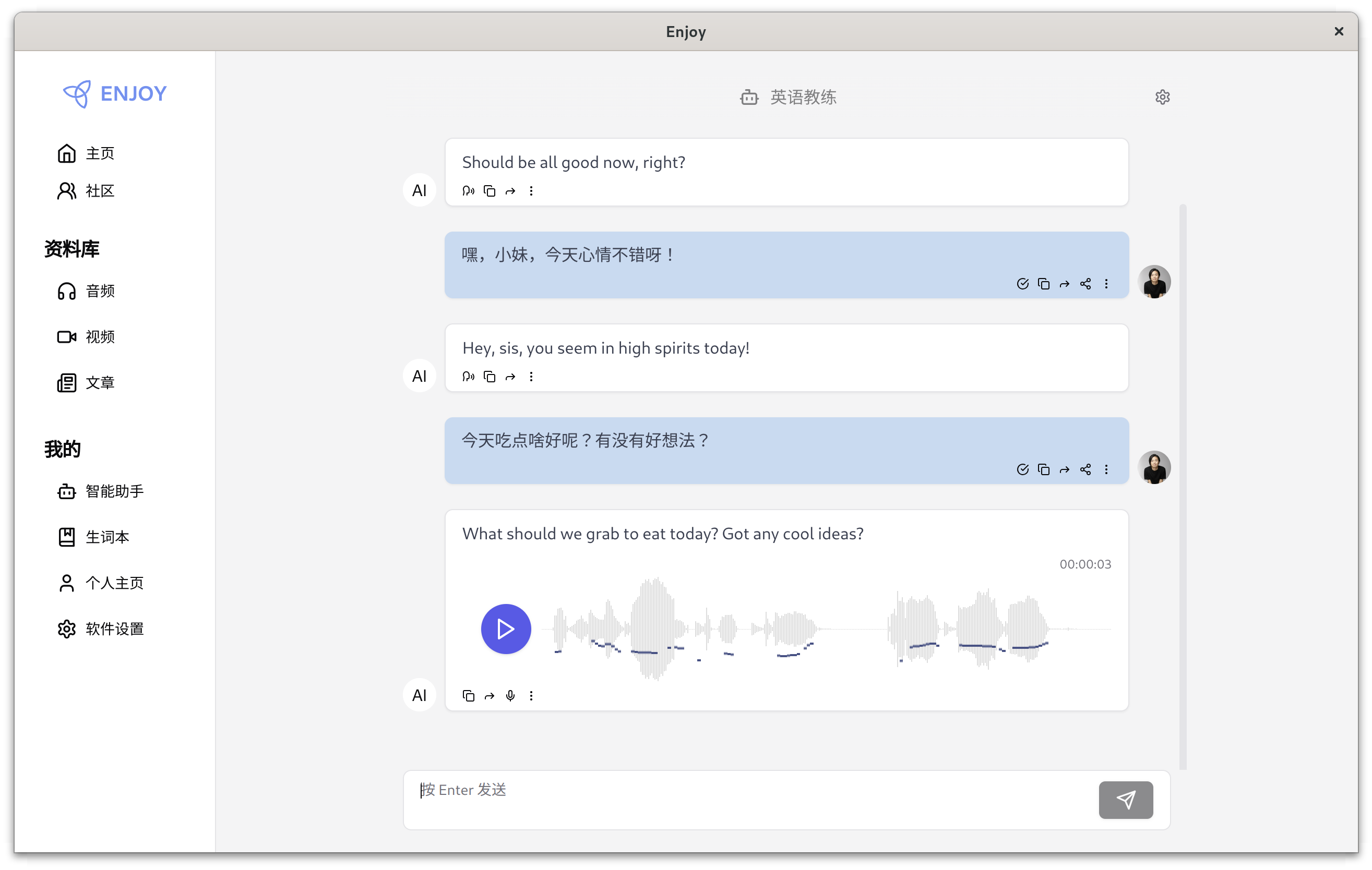The width and height of the screenshot is (1372, 870).
Task: Share the "今天吃点啥好呢" user message
Action: (x=1085, y=469)
